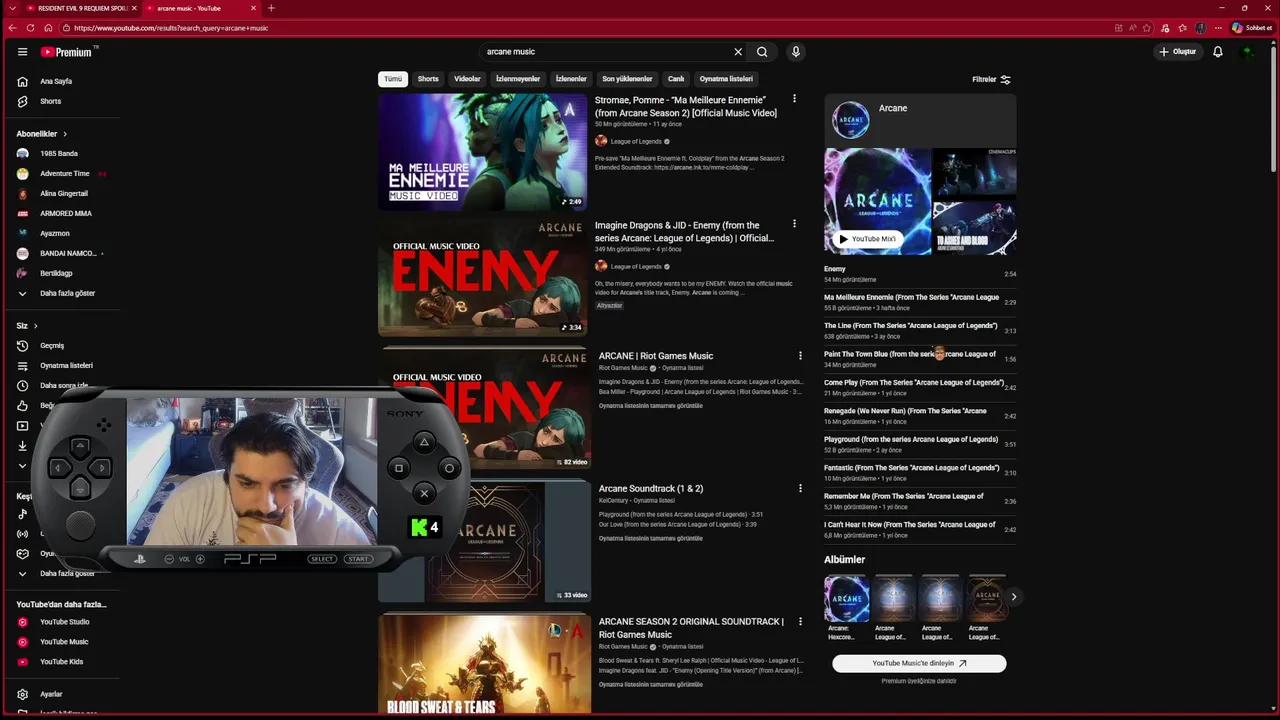Start voice search with microphone icon
Viewport: 1280px width, 720px height.
pyautogui.click(x=795, y=52)
